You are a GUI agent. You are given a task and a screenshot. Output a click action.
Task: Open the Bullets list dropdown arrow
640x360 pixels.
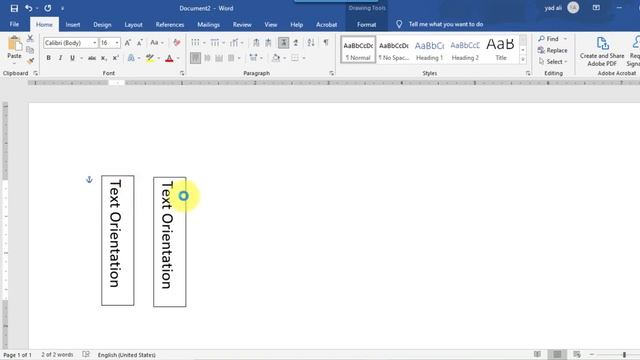204,43
